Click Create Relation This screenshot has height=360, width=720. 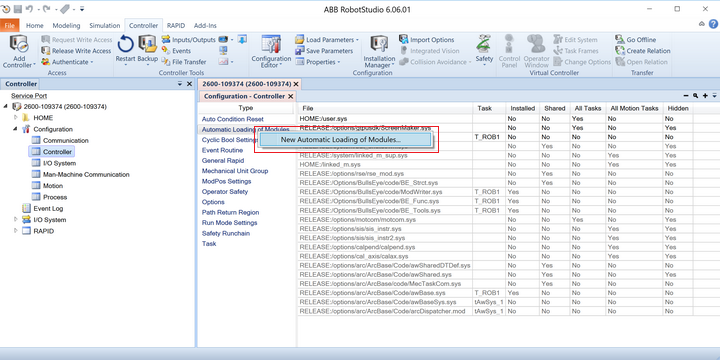point(643,51)
